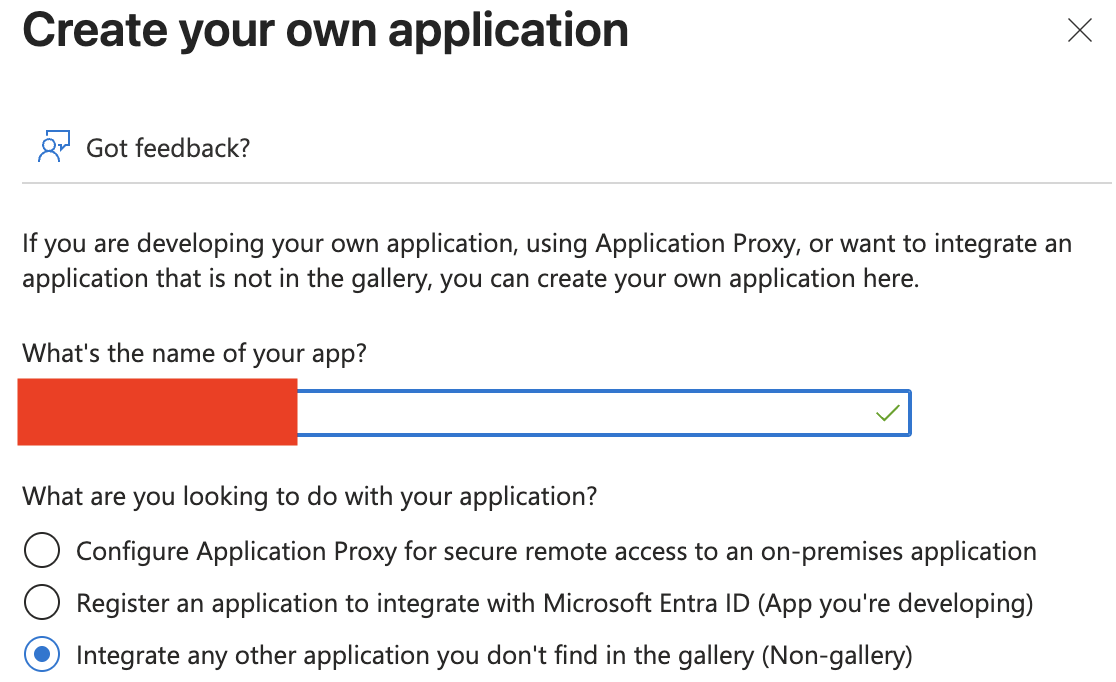Toggle the Non-gallery integration radio button
Viewport: 1116px width, 682px height.
[x=42, y=655]
